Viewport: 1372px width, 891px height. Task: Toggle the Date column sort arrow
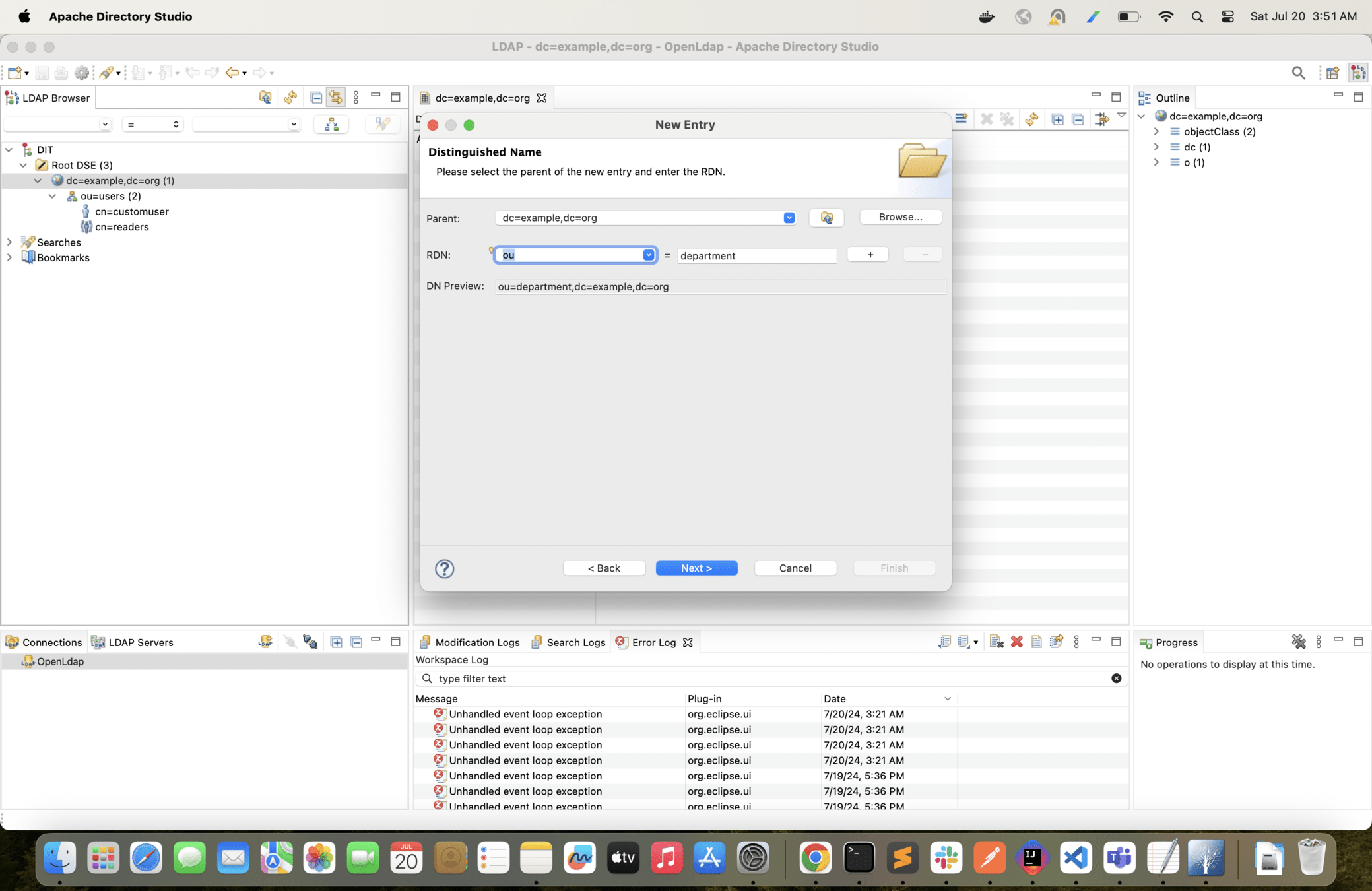[947, 698]
